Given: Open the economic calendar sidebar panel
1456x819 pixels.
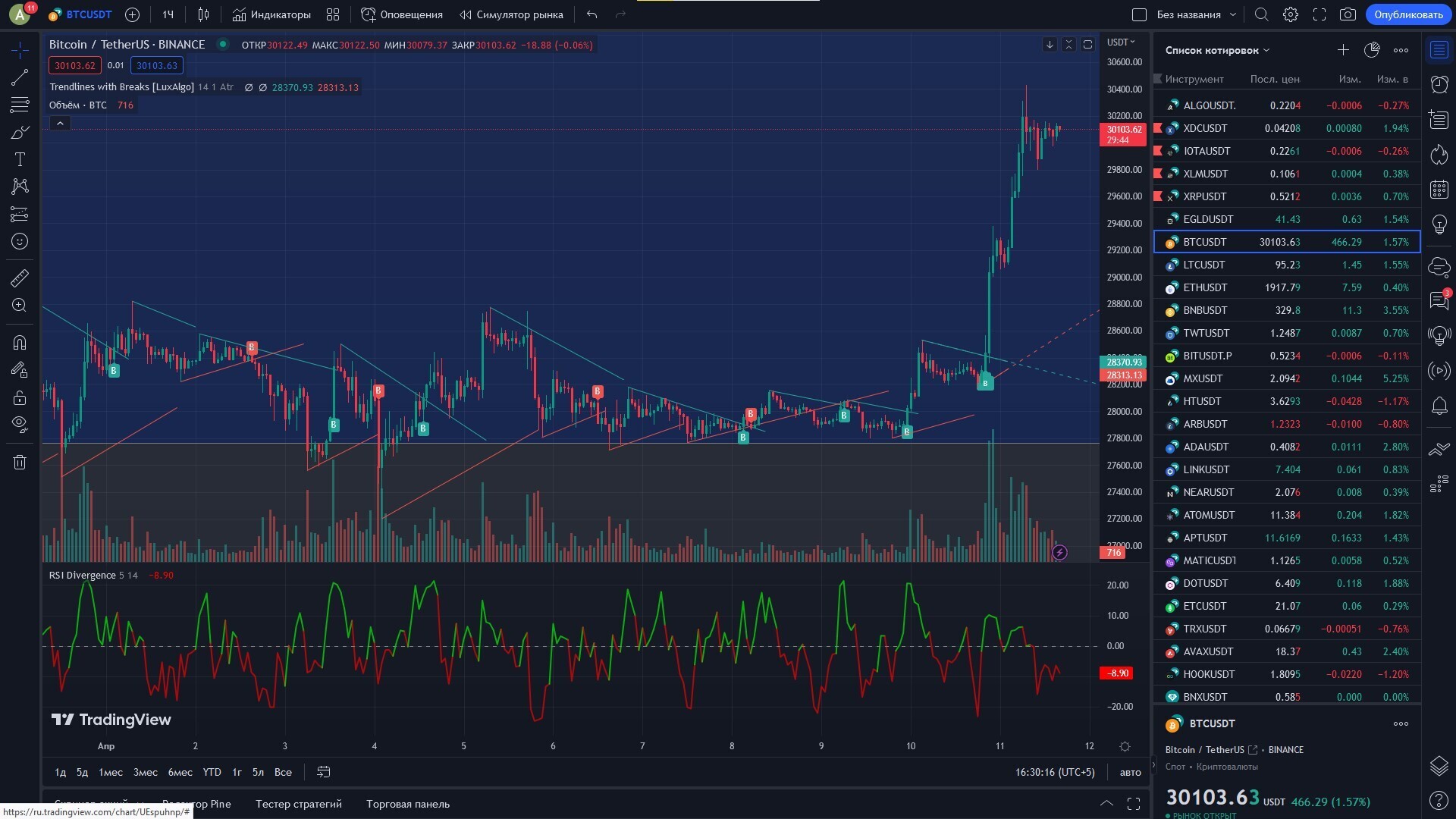Looking at the screenshot, I should point(1439,189).
